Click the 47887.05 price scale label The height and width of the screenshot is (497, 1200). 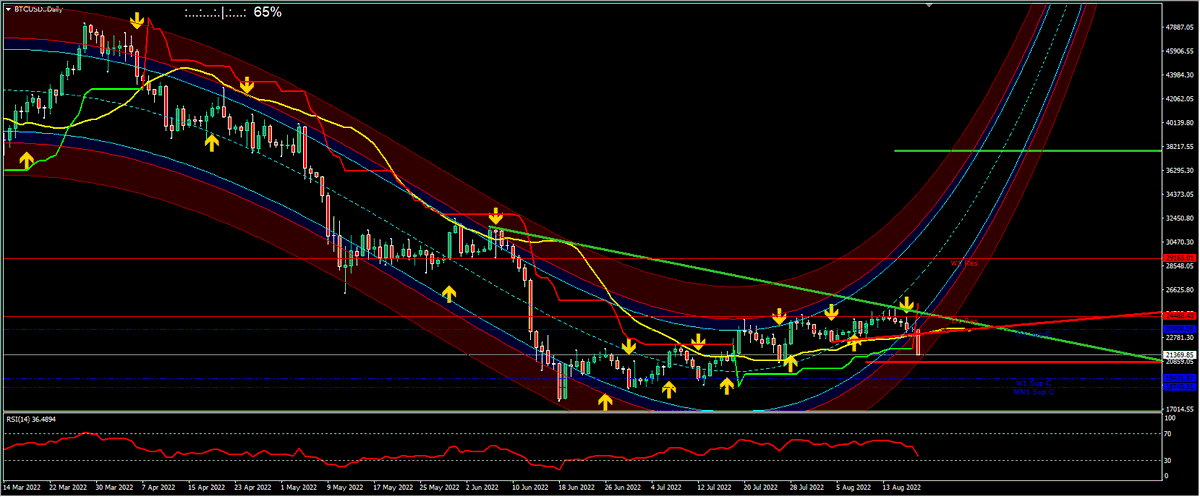click(x=1180, y=27)
